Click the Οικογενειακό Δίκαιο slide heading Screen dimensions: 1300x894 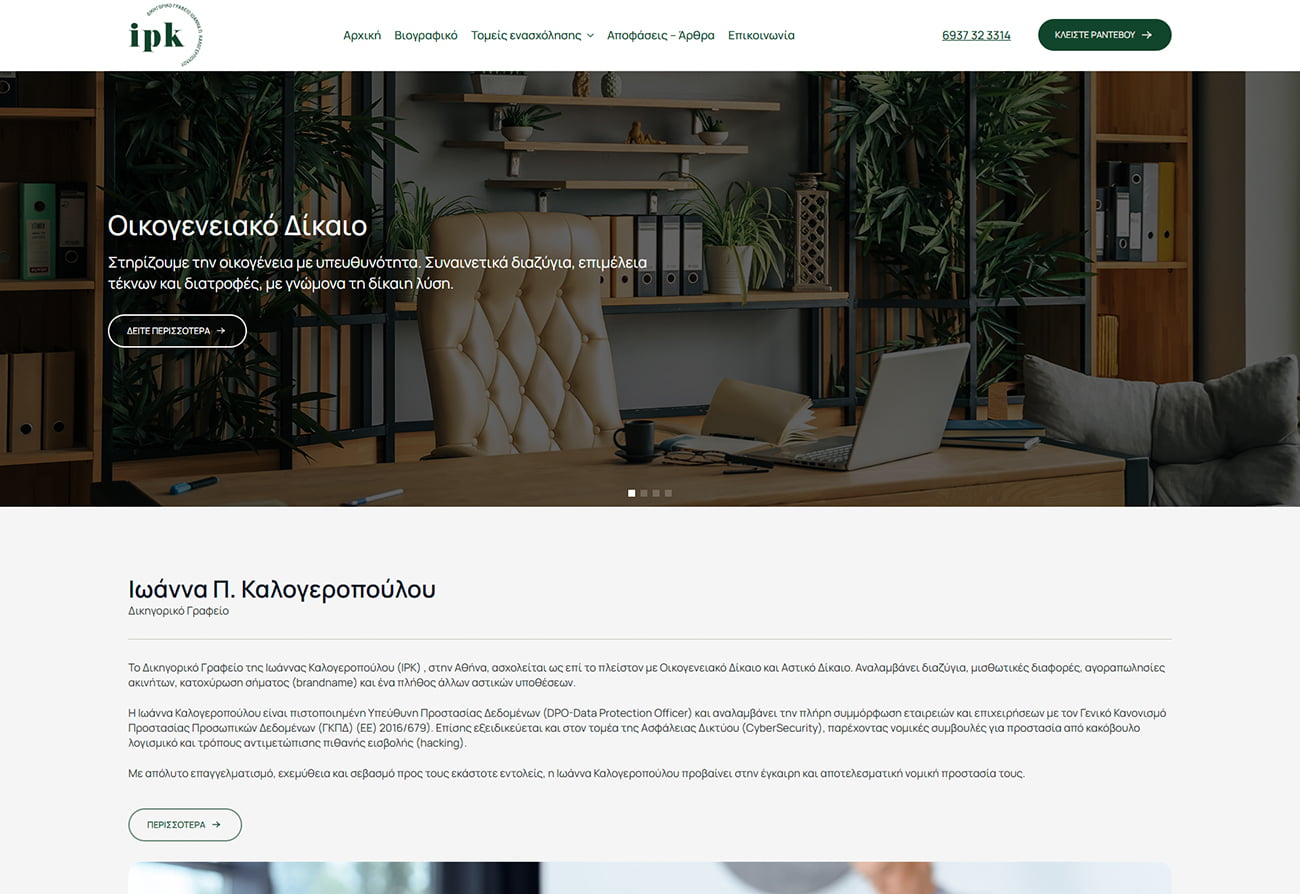click(x=237, y=225)
